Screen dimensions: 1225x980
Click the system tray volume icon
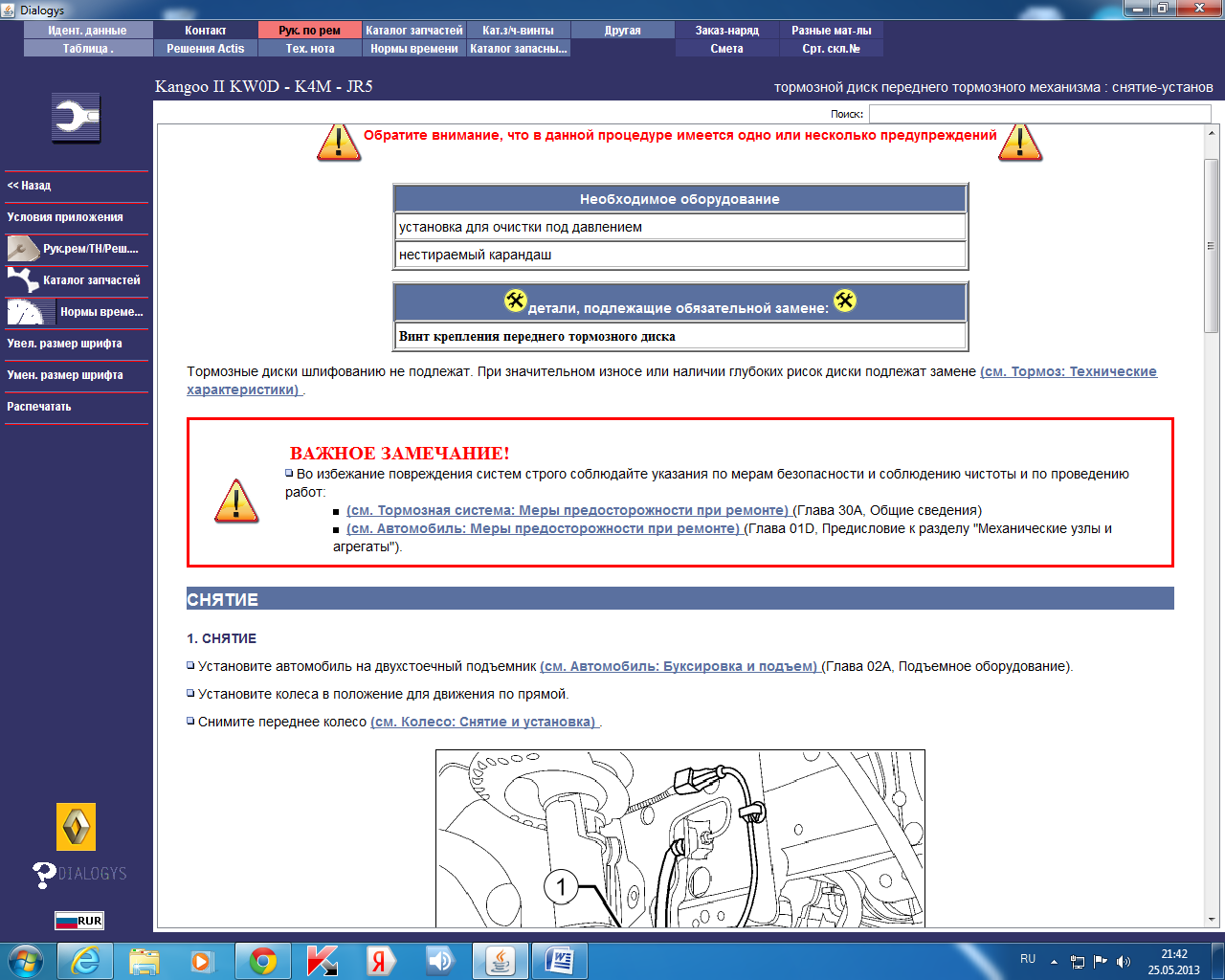[x=1124, y=962]
